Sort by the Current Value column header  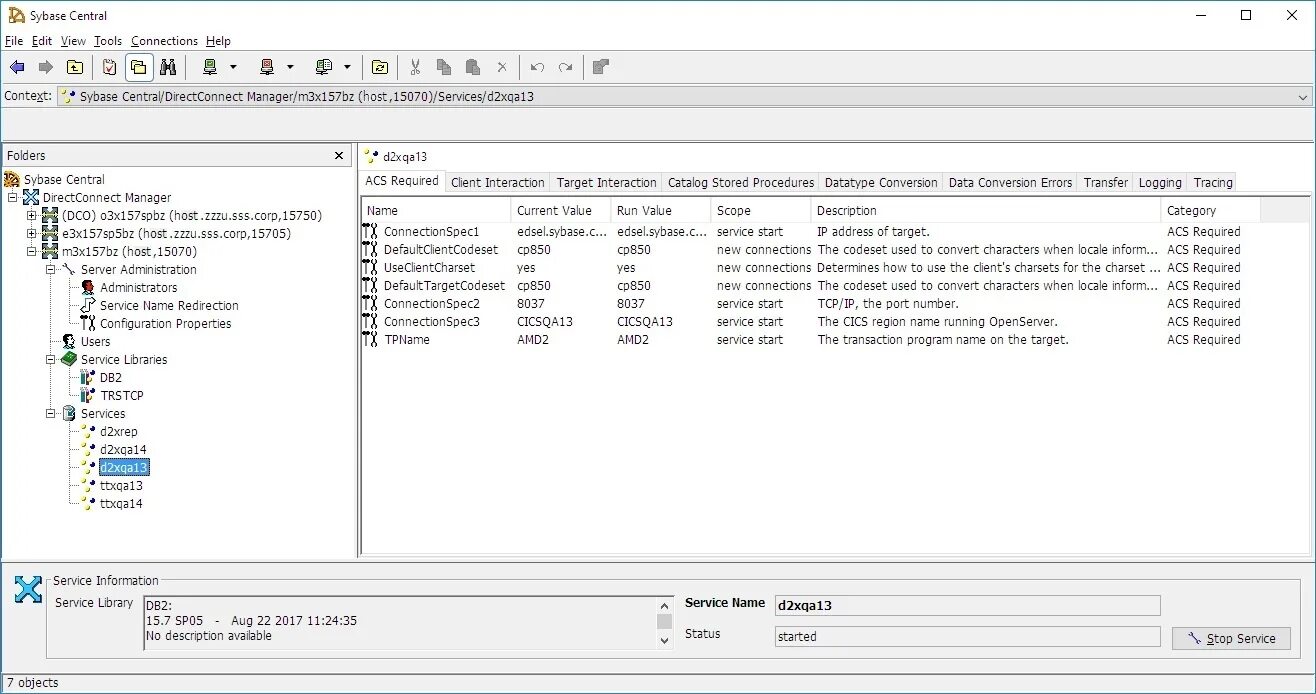(561, 211)
